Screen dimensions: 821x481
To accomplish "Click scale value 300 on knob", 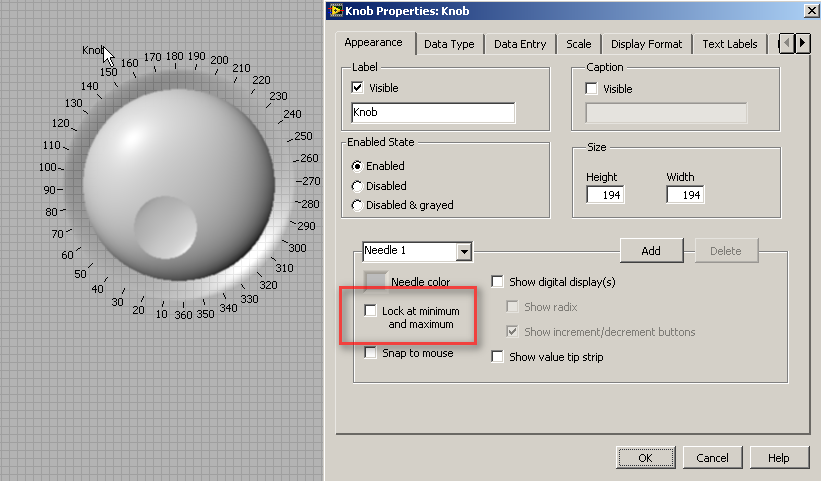I will (x=297, y=248).
